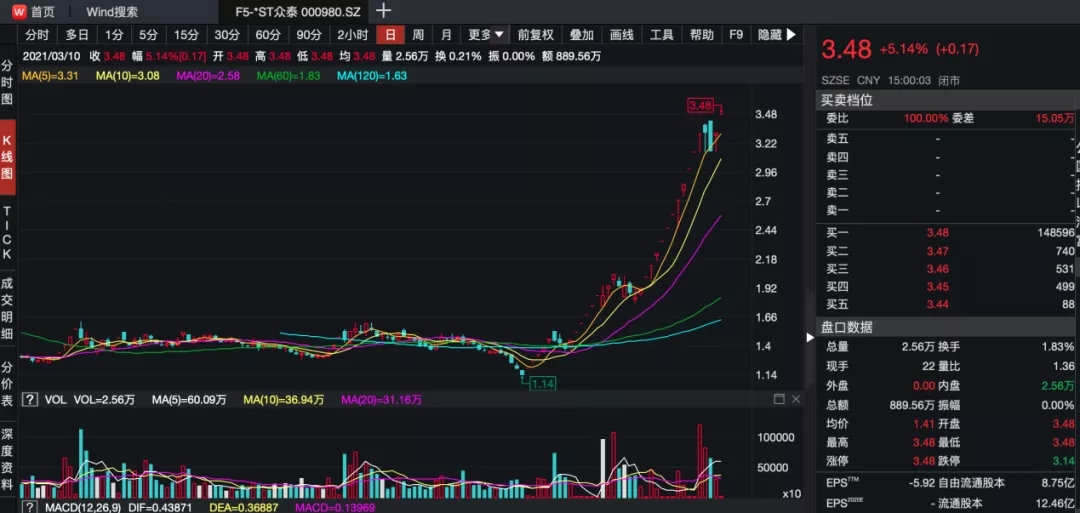Screen dimensions: 1080x513
Task: Click the Wind home logo icon
Action: coord(19,12)
